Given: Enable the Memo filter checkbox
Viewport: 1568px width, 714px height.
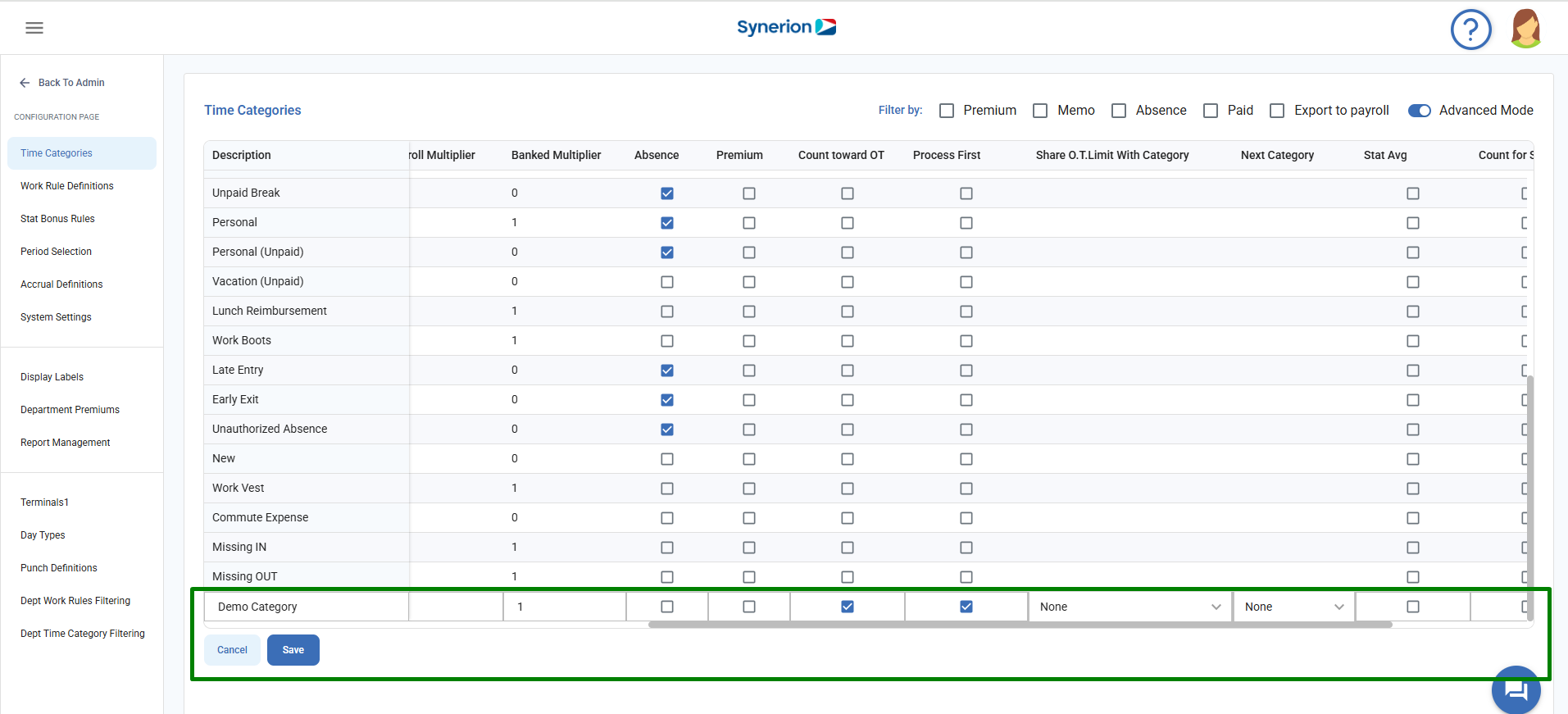Looking at the screenshot, I should (1040, 111).
